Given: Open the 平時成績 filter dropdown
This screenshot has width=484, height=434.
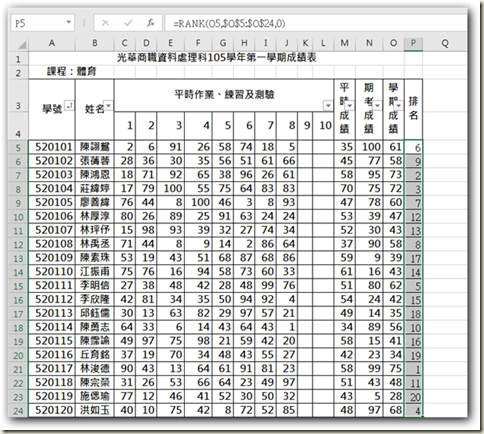Looking at the screenshot, I should pos(350,106).
